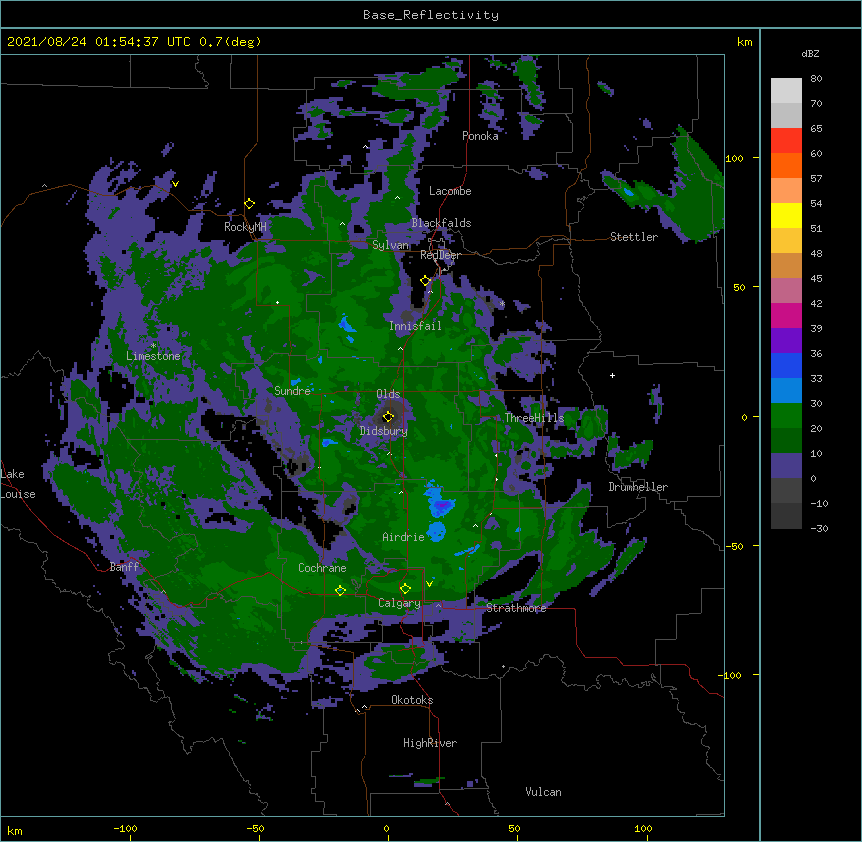
Task: Click the yellow V marker northwest of RockyMH
Action: 175,184
